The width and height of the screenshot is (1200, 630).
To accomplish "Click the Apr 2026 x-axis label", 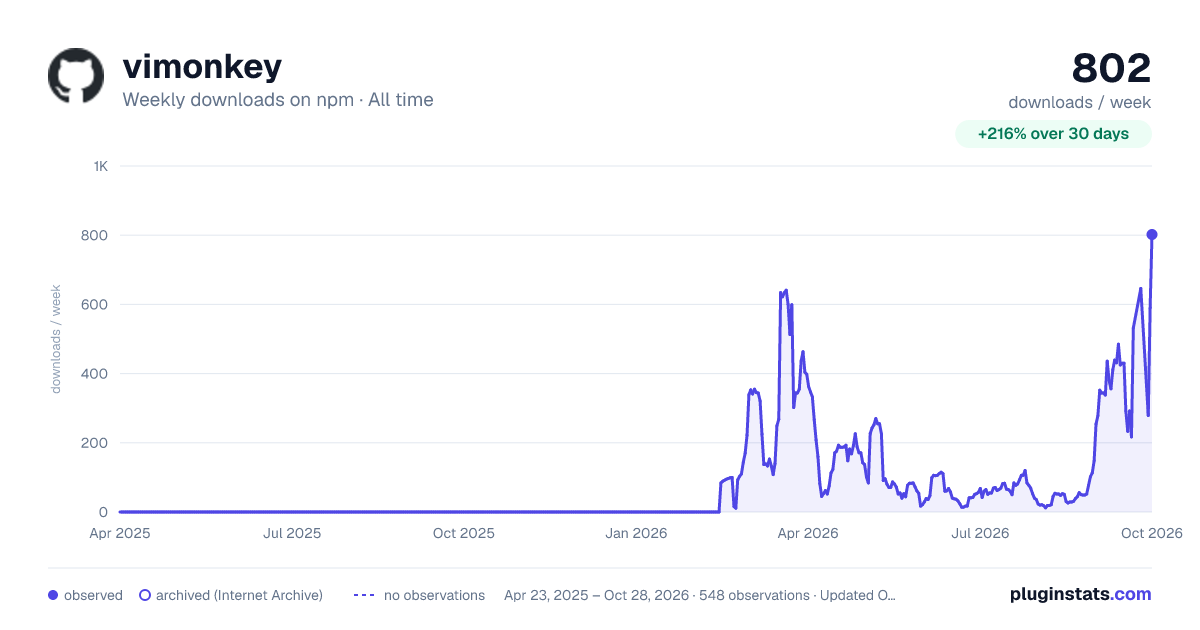I will point(807,534).
